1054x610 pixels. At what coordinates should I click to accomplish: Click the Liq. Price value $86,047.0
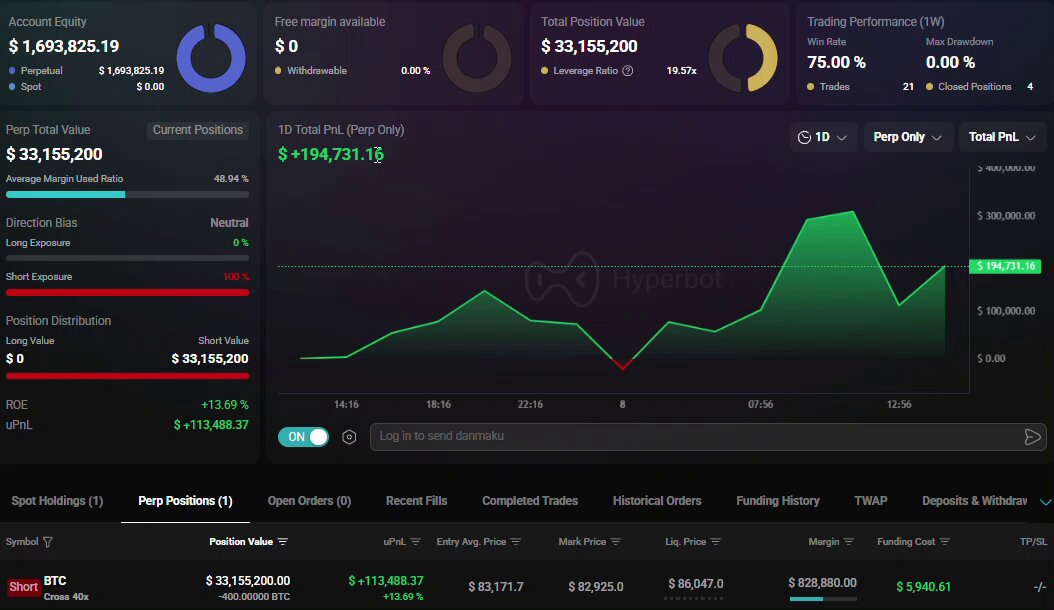696,584
